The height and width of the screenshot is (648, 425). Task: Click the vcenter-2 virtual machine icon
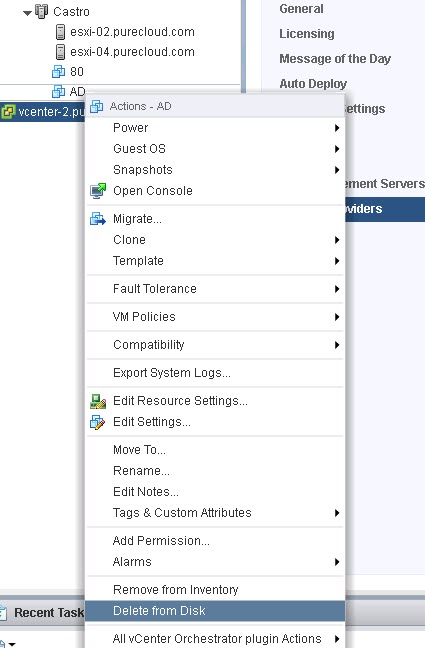pyautogui.click(x=8, y=112)
